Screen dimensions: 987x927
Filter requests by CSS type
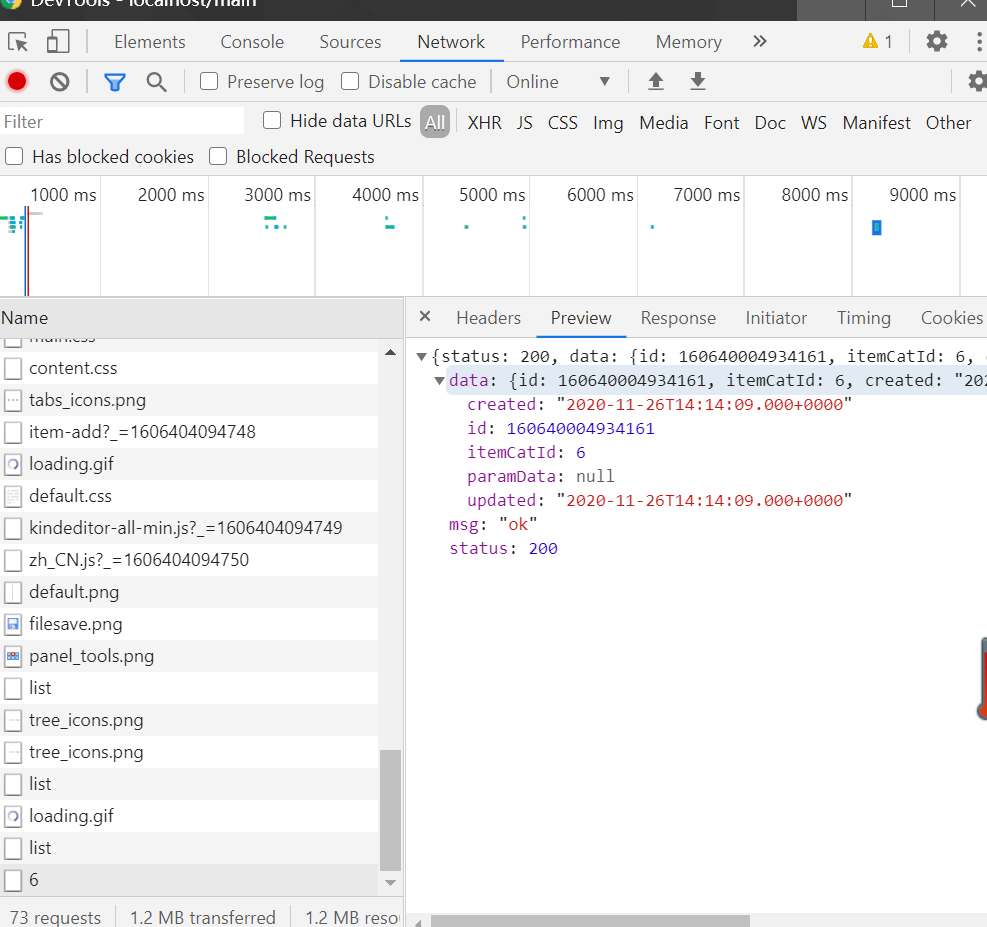563,123
